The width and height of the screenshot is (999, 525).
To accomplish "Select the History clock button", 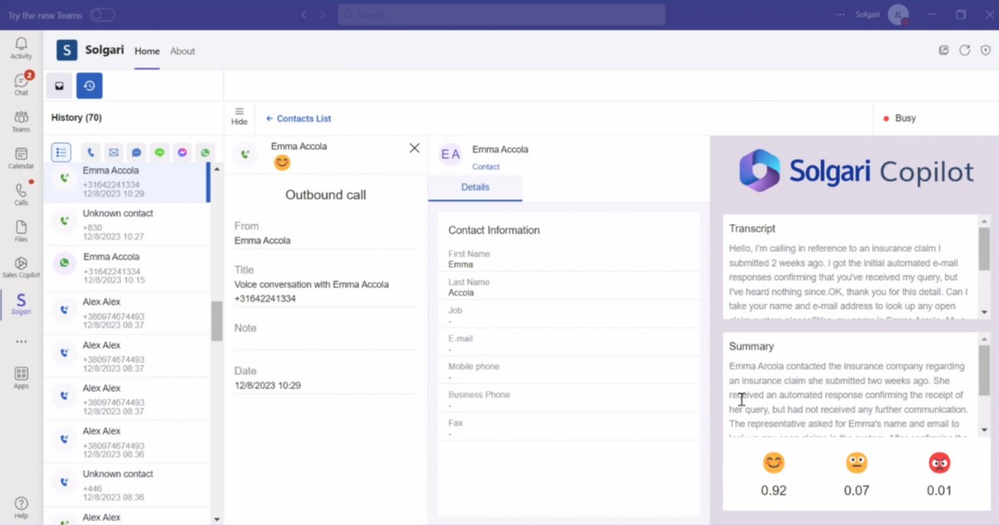I will click(x=89, y=86).
